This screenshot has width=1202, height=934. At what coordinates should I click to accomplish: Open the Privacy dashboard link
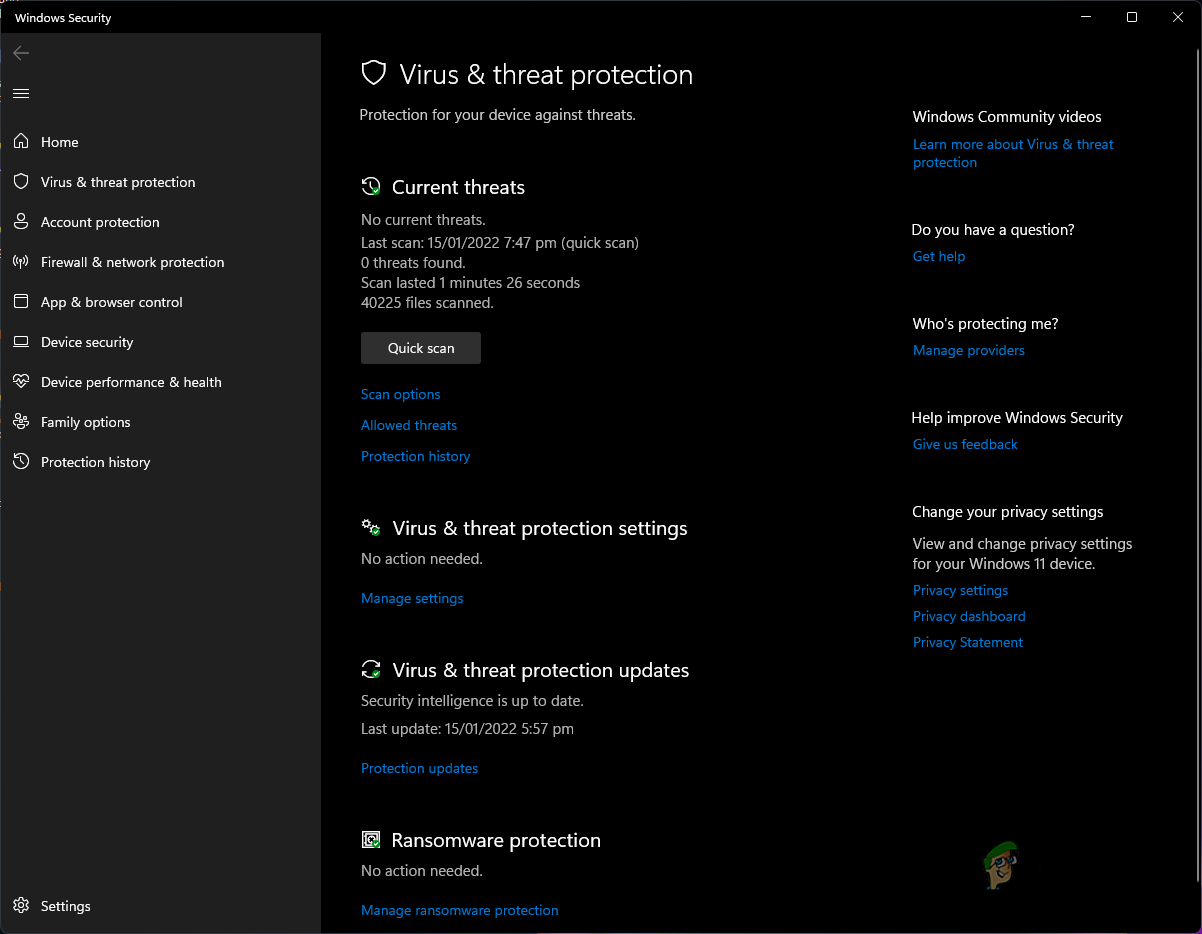969,616
